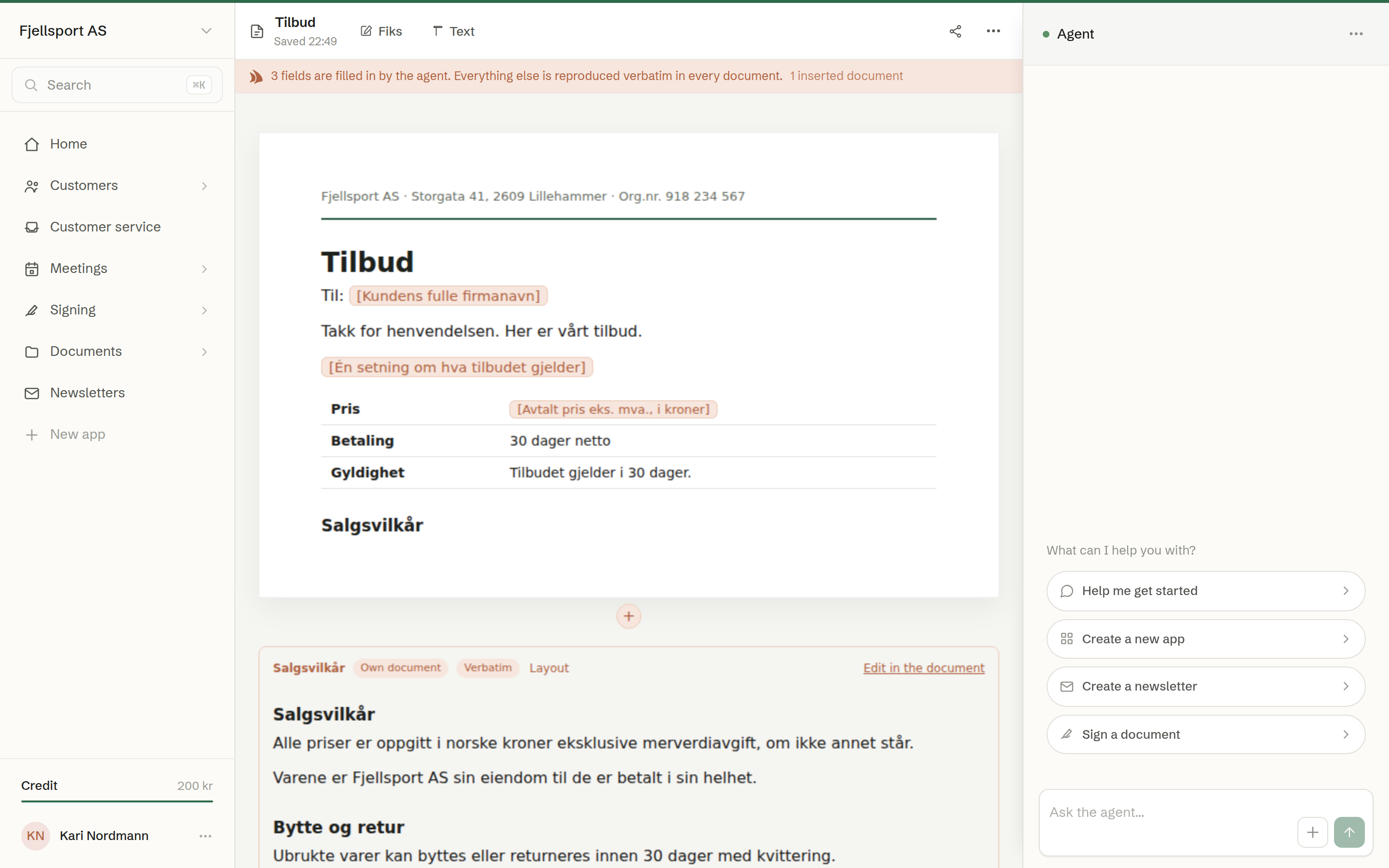Click the Meetings calendar icon
Screen dimensions: 1389x868
pyautogui.click(x=31, y=269)
